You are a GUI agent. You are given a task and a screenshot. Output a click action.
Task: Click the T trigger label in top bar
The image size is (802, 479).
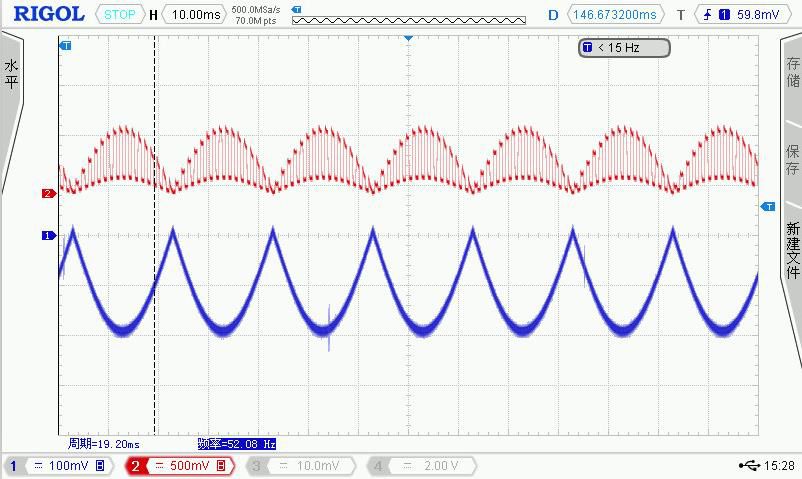pyautogui.click(x=681, y=15)
